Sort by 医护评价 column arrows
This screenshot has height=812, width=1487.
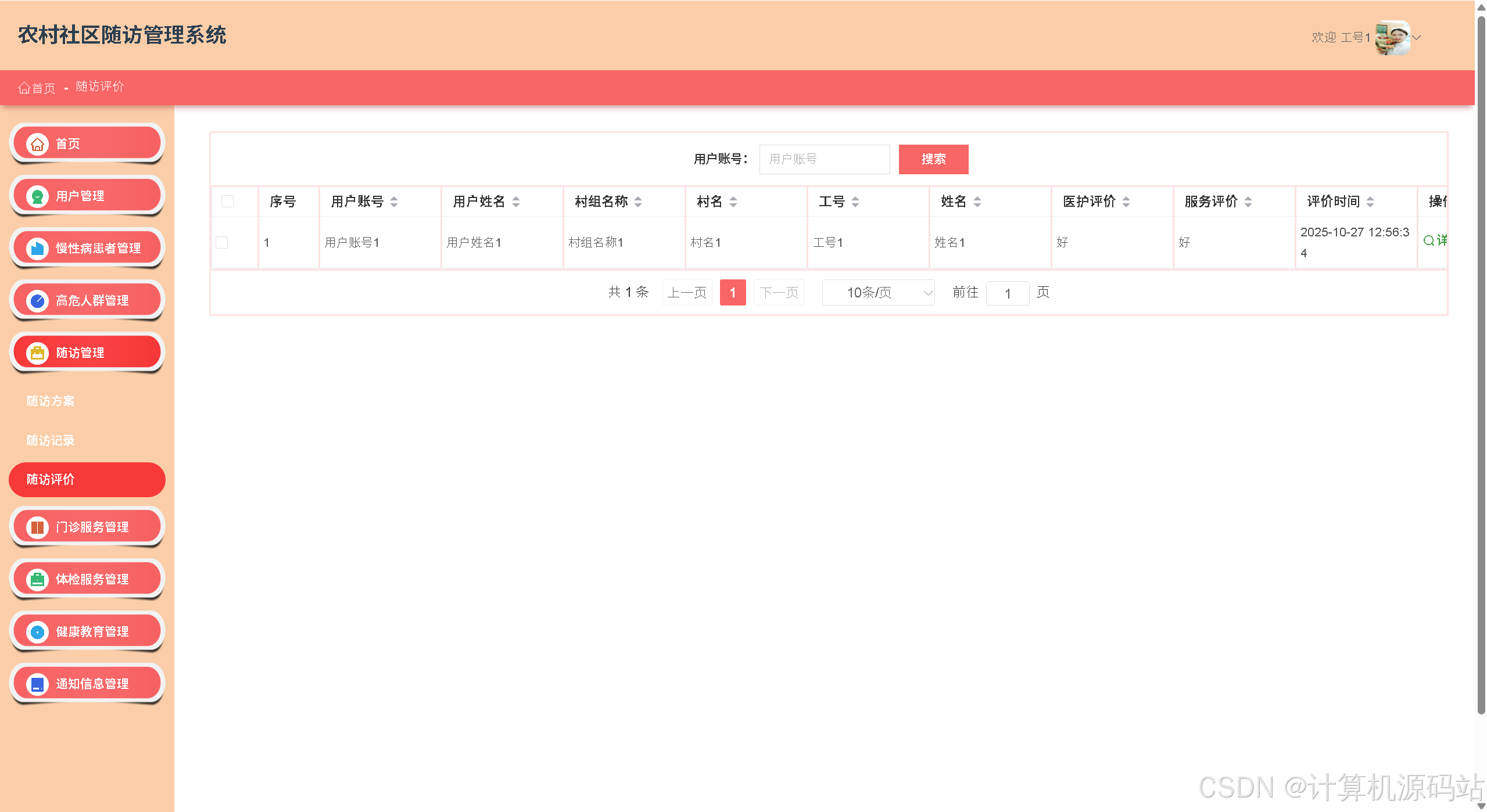(1126, 202)
